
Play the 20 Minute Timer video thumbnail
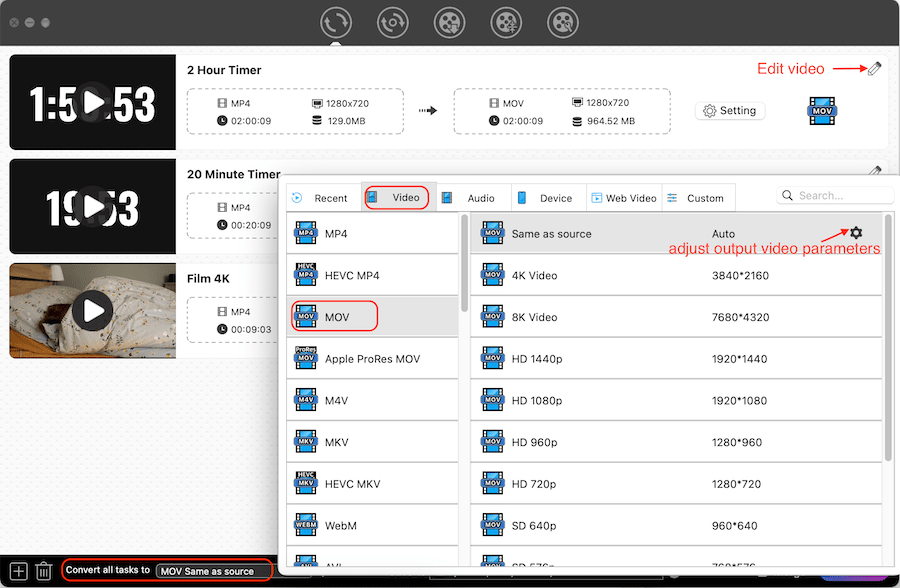pos(93,207)
